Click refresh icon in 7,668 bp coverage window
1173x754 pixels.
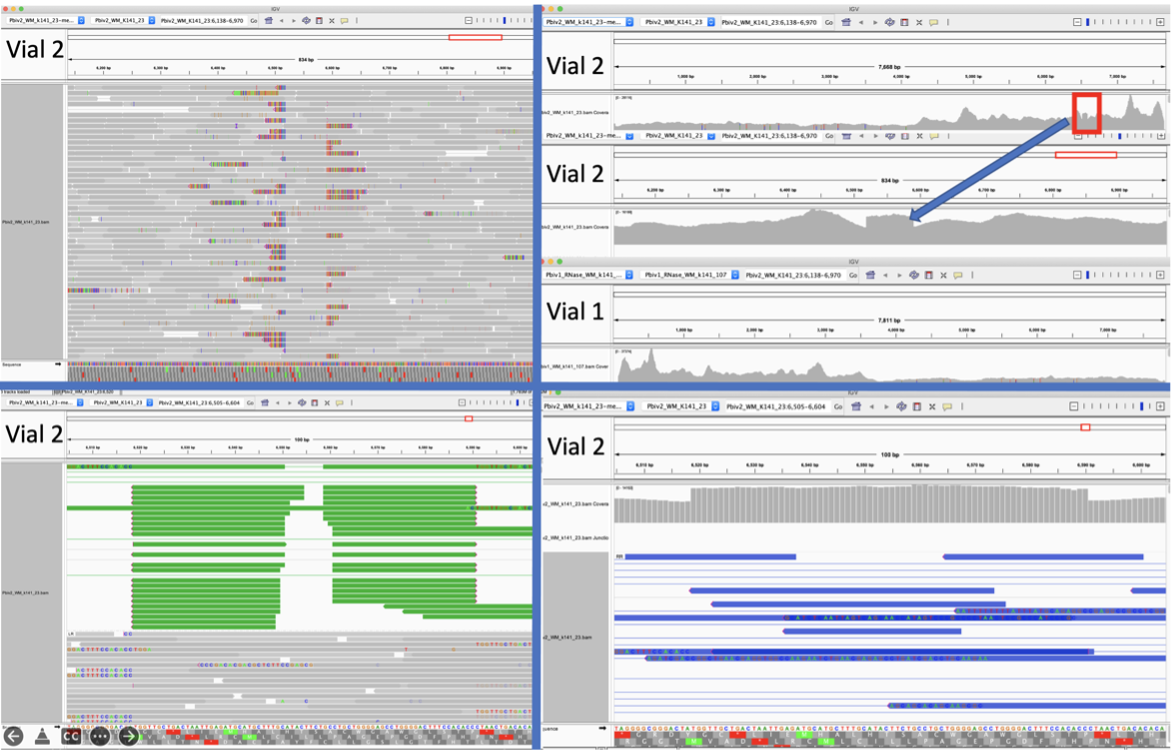click(x=889, y=22)
